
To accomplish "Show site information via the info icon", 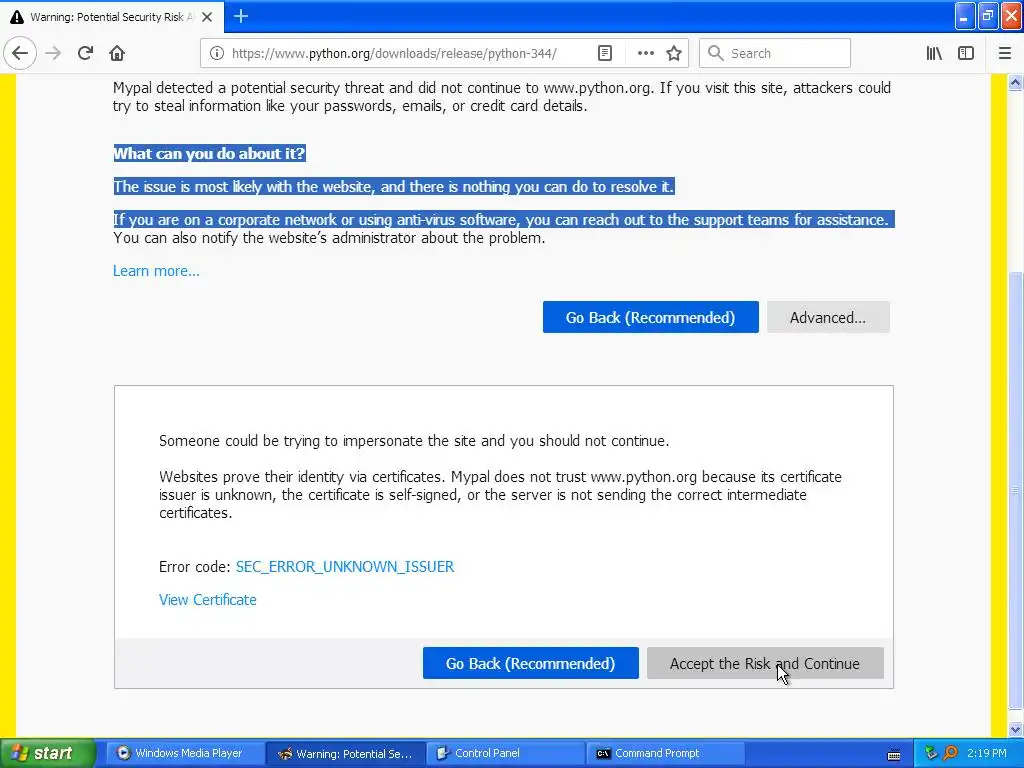I will (217, 53).
